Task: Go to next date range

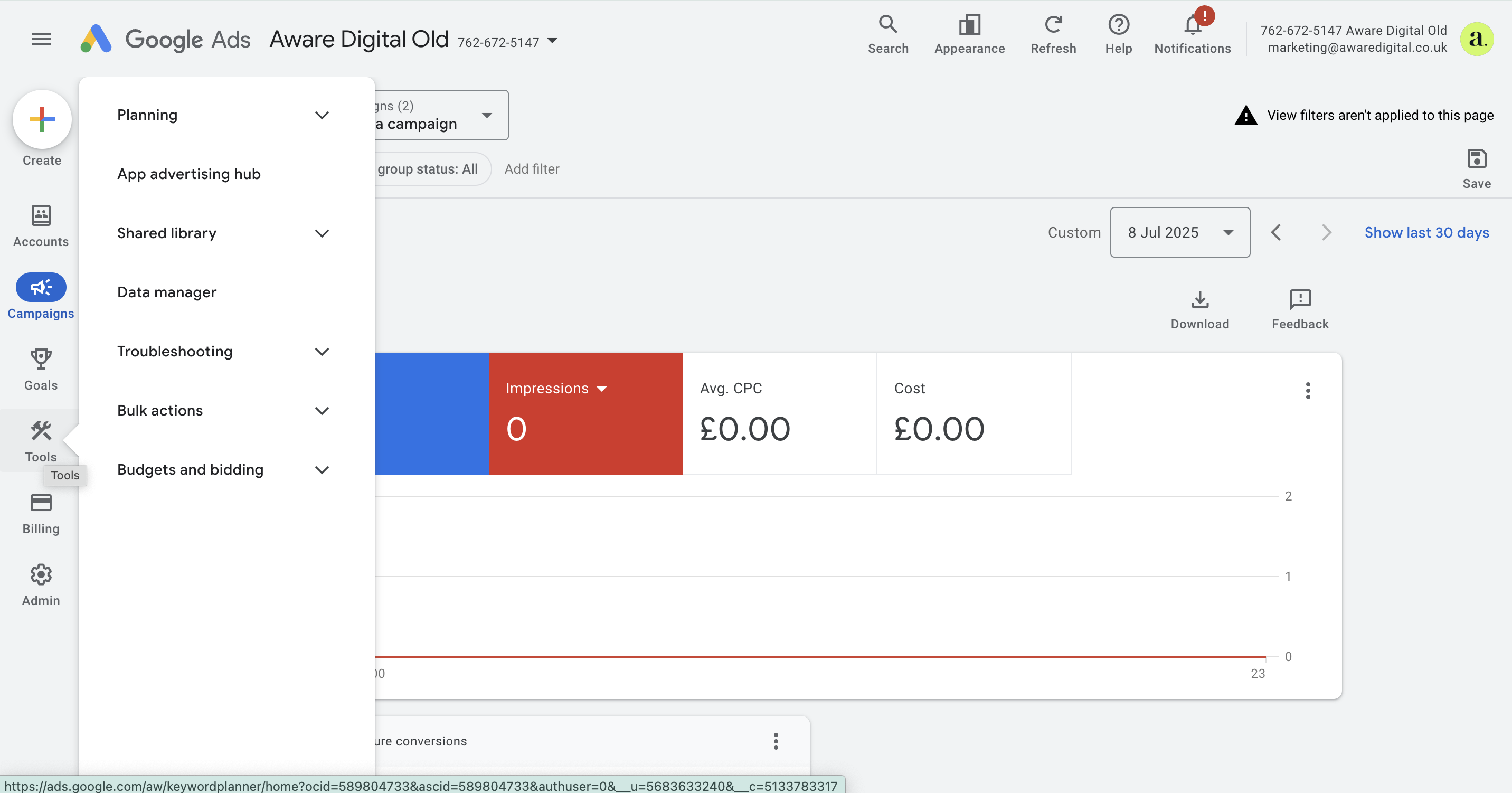Action: [x=1326, y=232]
